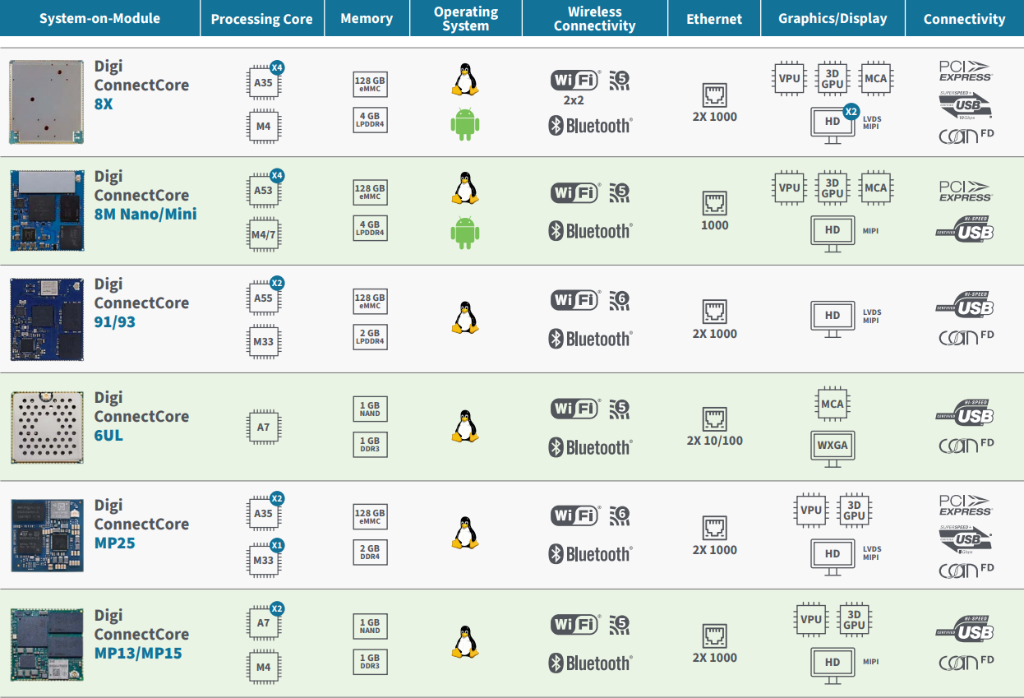Click the Ethernet port icon in the MP13/MP15 row
This screenshot has width=1024, height=698.
(x=715, y=635)
